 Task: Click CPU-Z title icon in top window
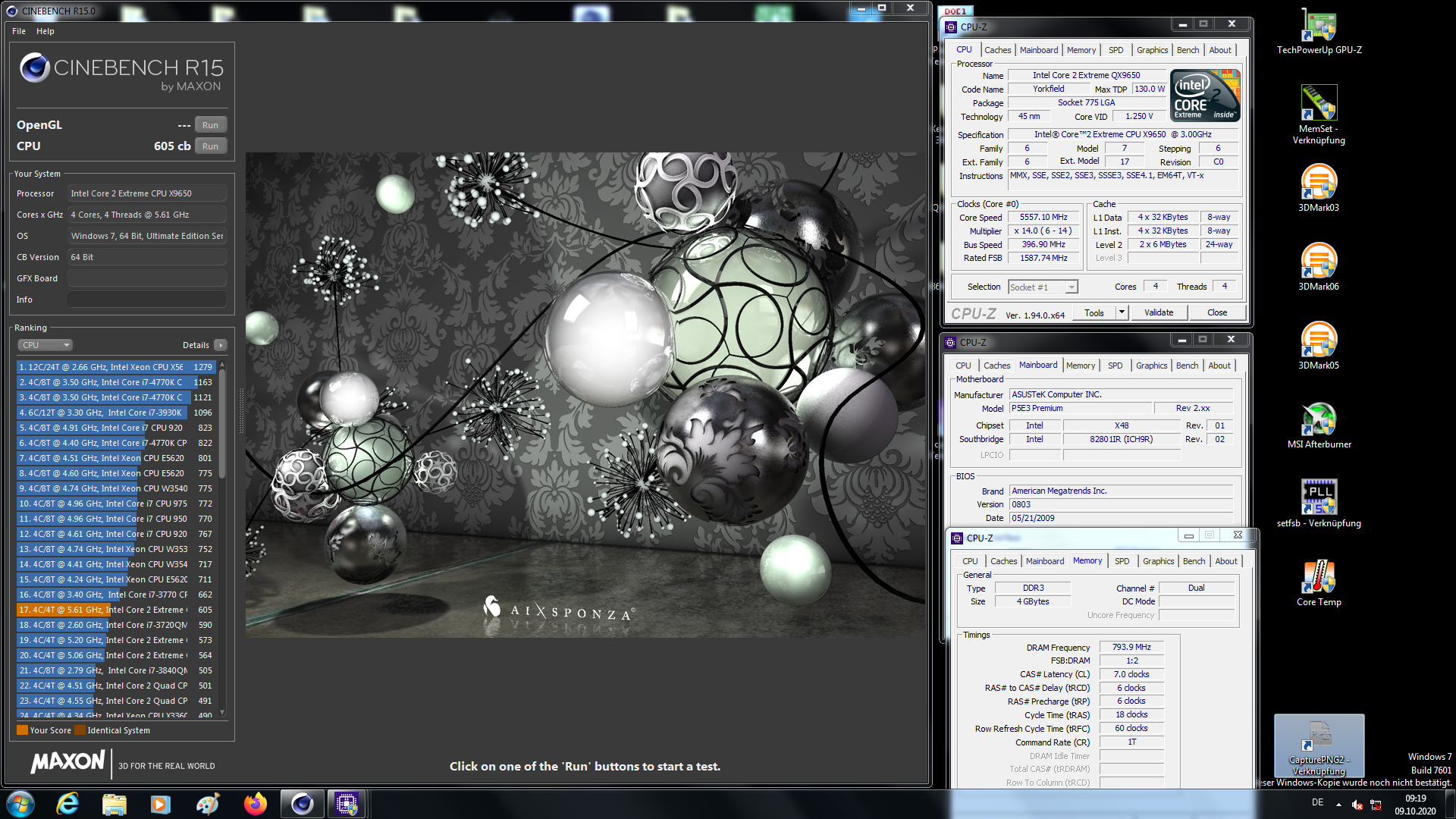pyautogui.click(x=951, y=27)
